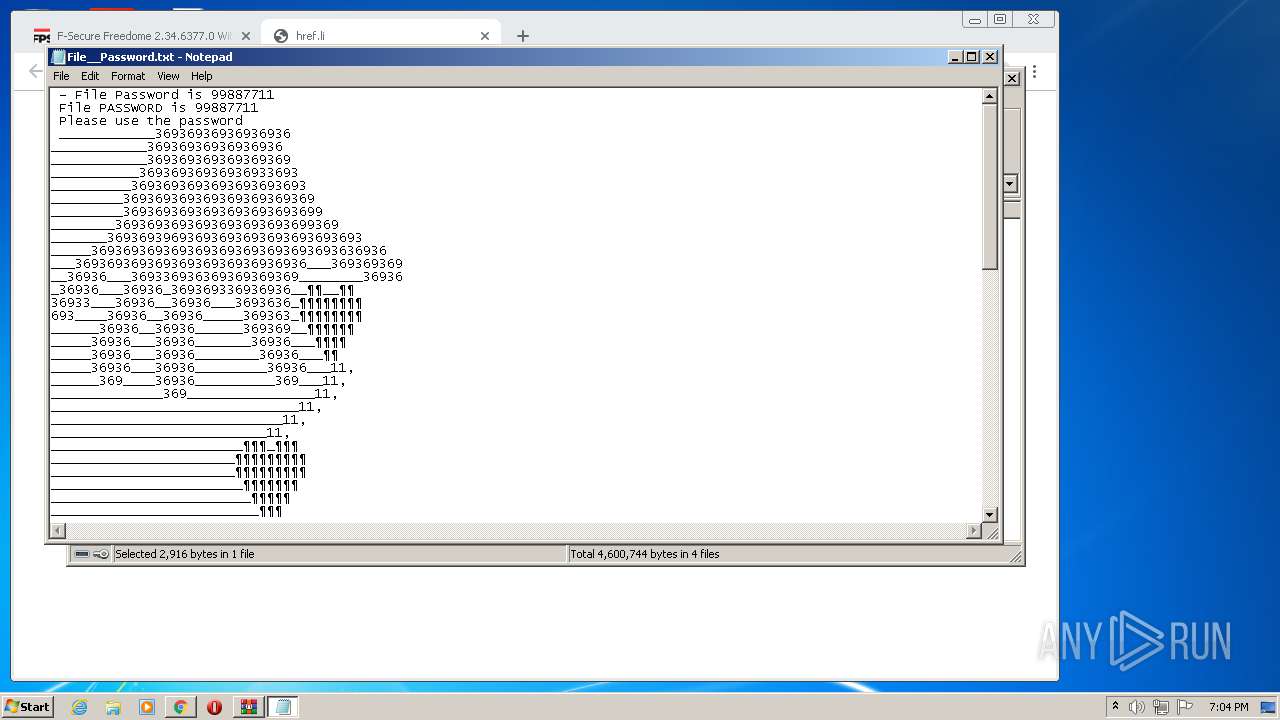
Task: Click the line 'File PASSWORD is 99887711'
Action: click(x=158, y=108)
